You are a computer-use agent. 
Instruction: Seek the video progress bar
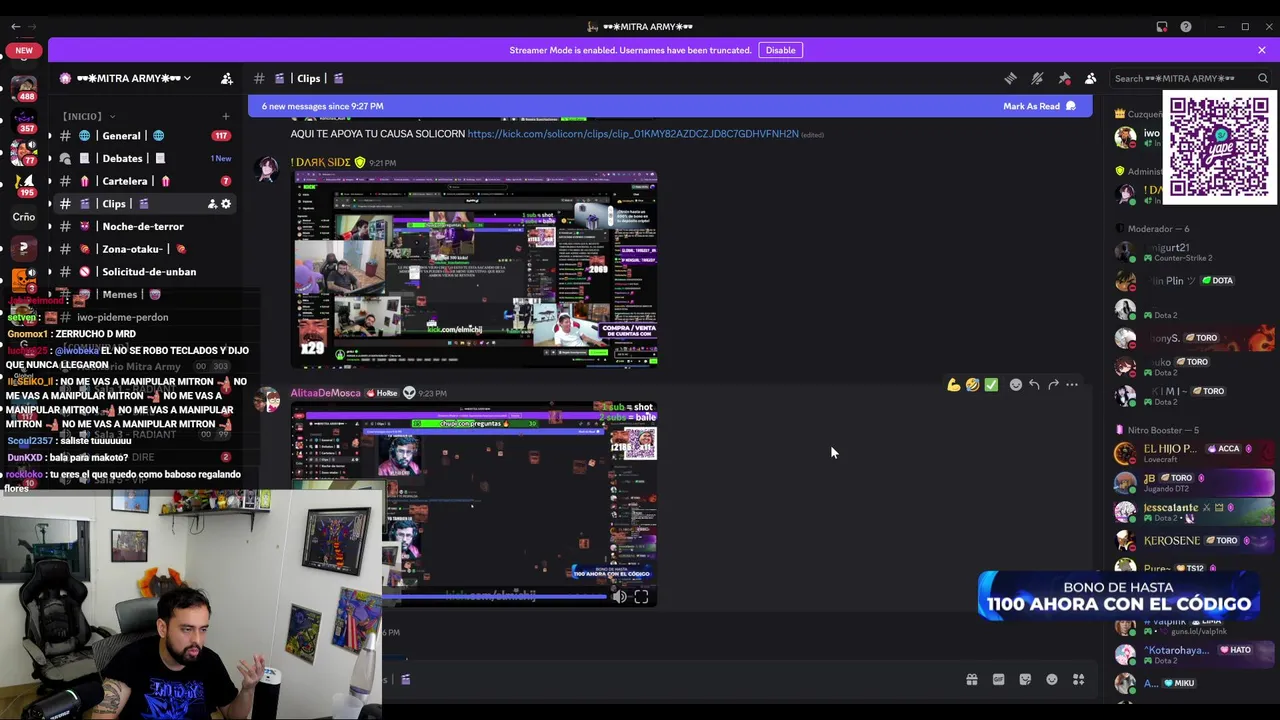495,597
